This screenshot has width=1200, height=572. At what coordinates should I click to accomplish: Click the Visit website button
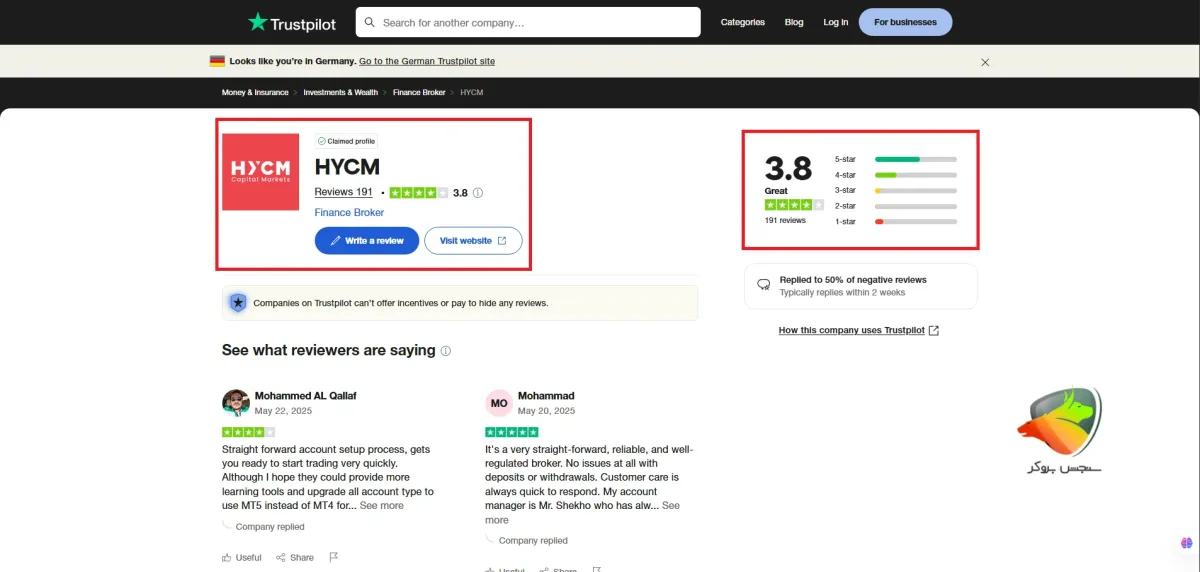[473, 240]
